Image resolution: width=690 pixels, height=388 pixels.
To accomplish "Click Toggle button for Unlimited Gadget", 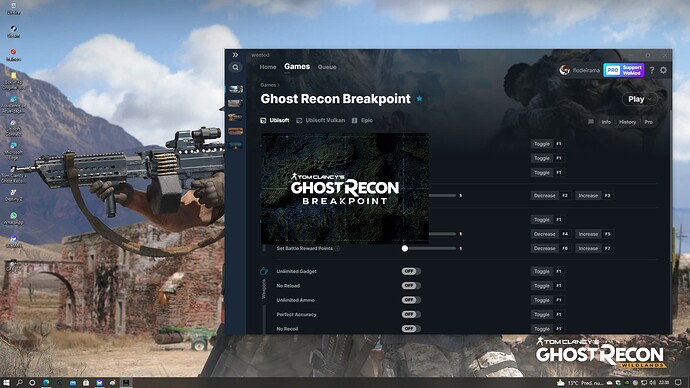I will [542, 271].
